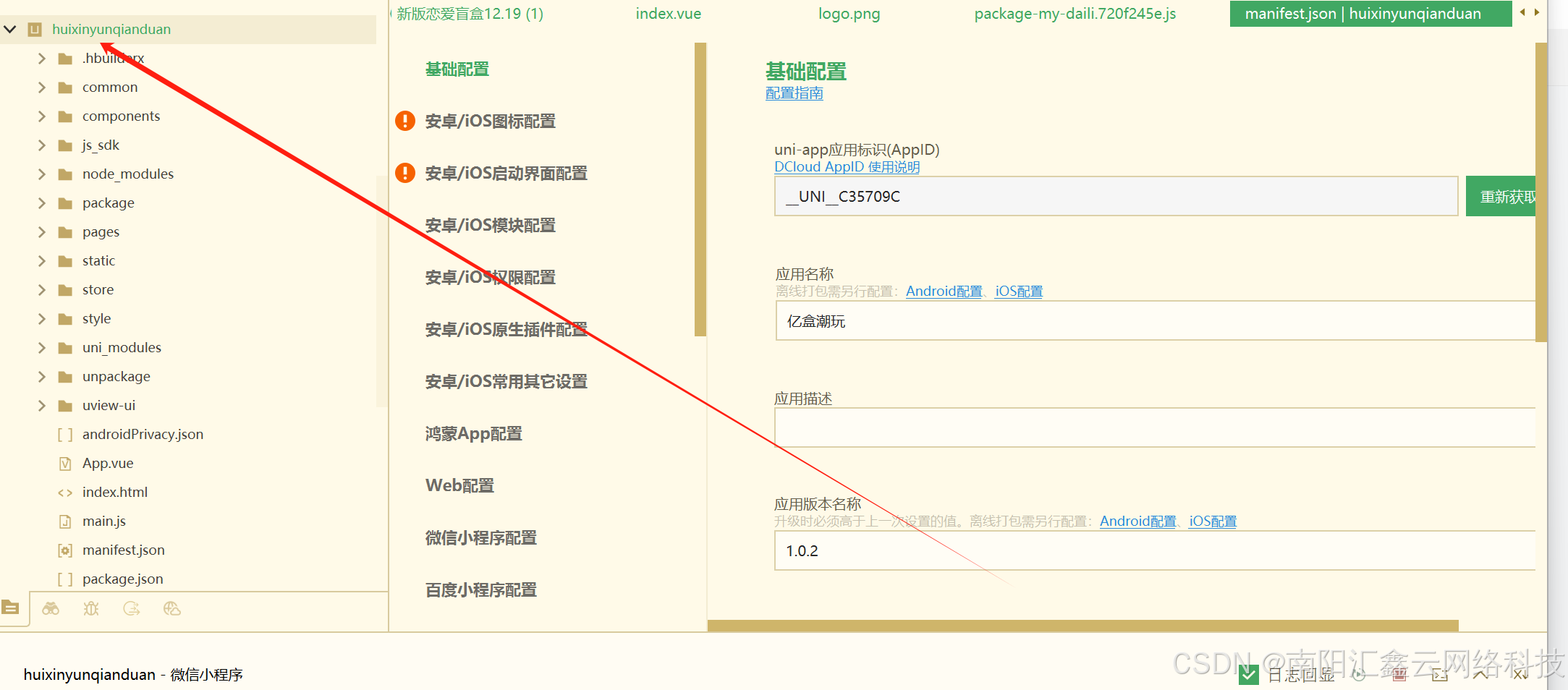1568x690 pixels.
Task: Collapse the huixinyunqianduan project tree
Action: pos(10,30)
